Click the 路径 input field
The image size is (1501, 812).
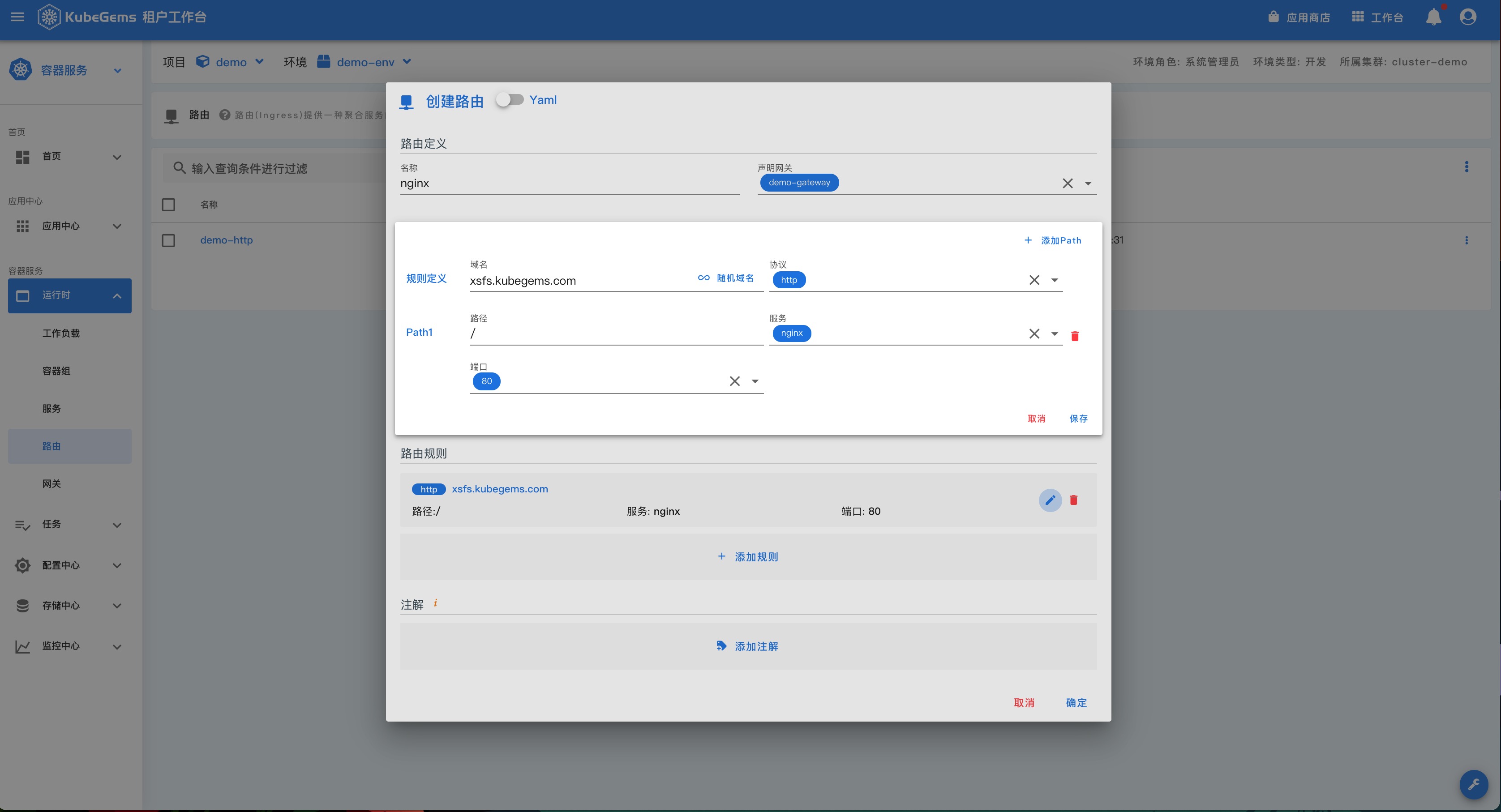pyautogui.click(x=617, y=334)
